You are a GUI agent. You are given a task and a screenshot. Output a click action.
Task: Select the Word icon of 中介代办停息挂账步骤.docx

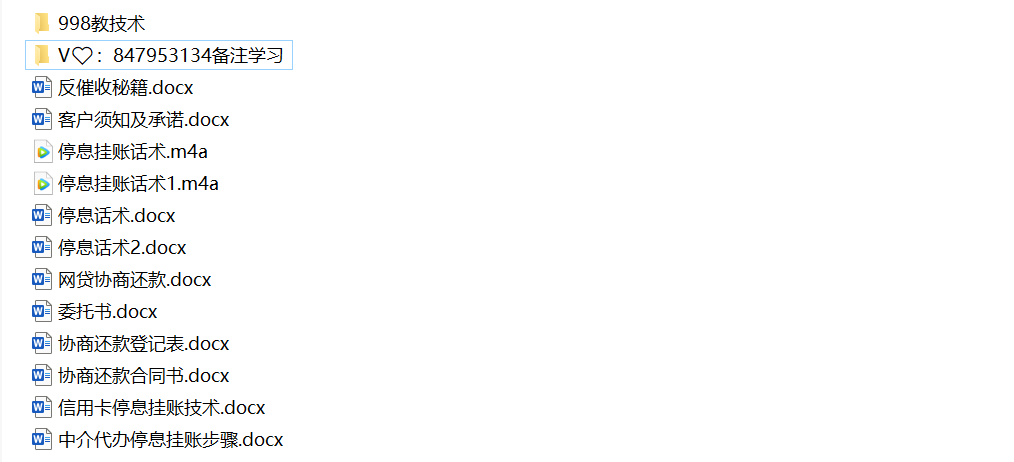pos(42,440)
